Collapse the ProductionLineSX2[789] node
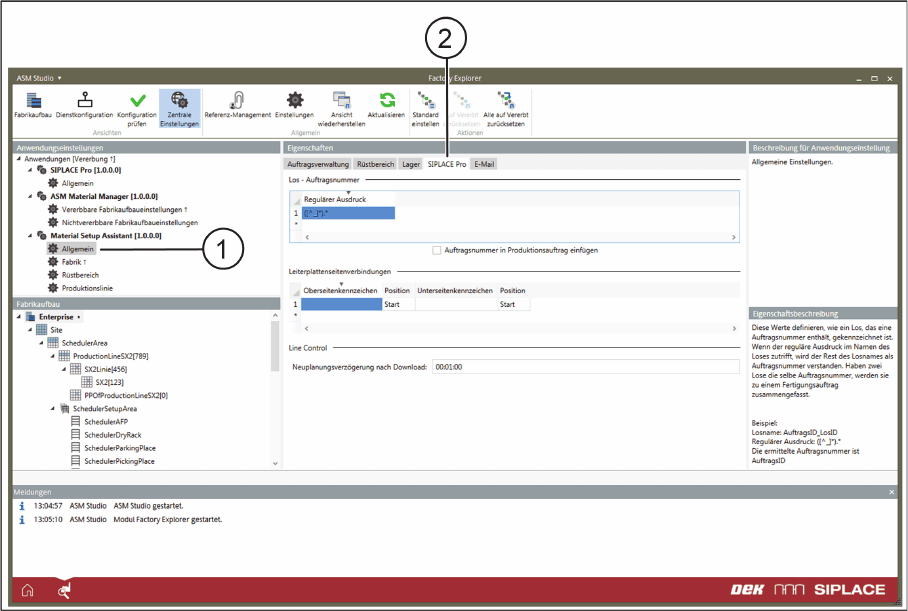 tap(54, 355)
